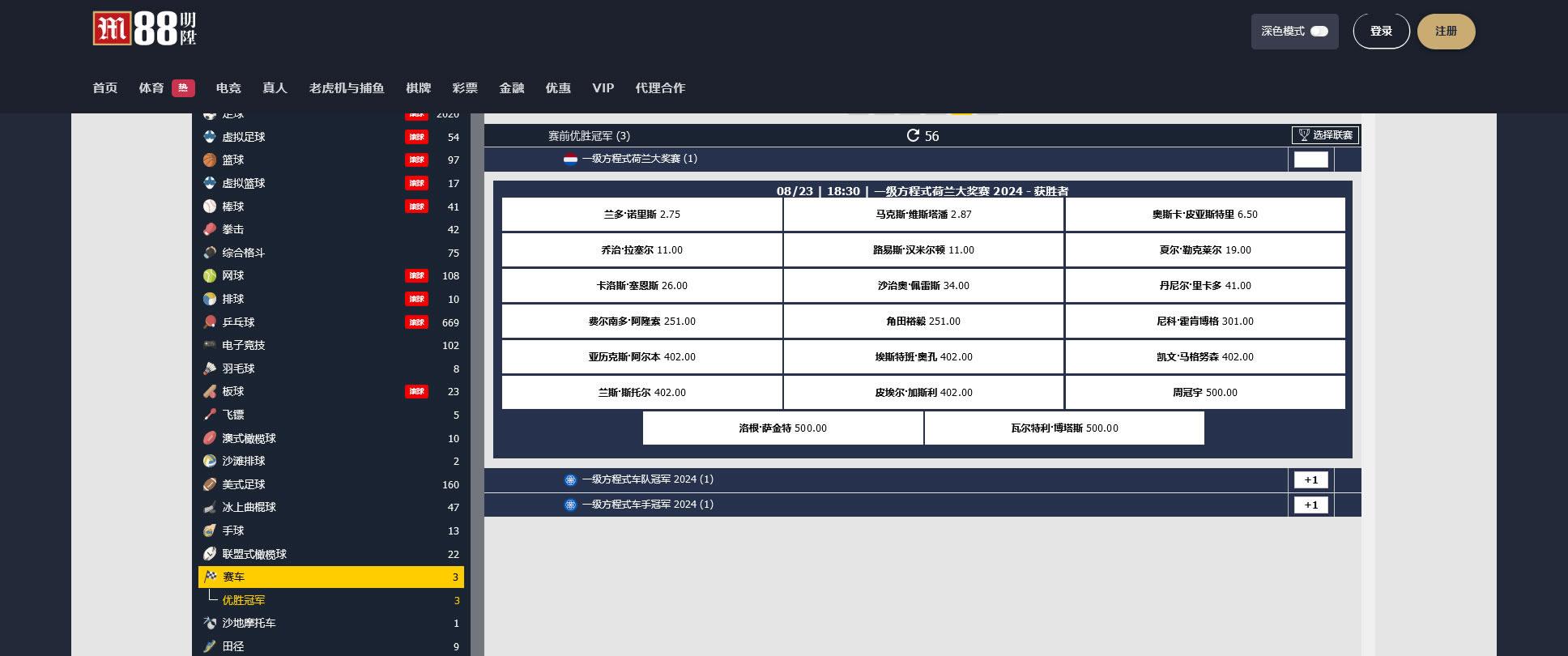Select the virtual football icon
1568x656 pixels.
[x=210, y=137]
